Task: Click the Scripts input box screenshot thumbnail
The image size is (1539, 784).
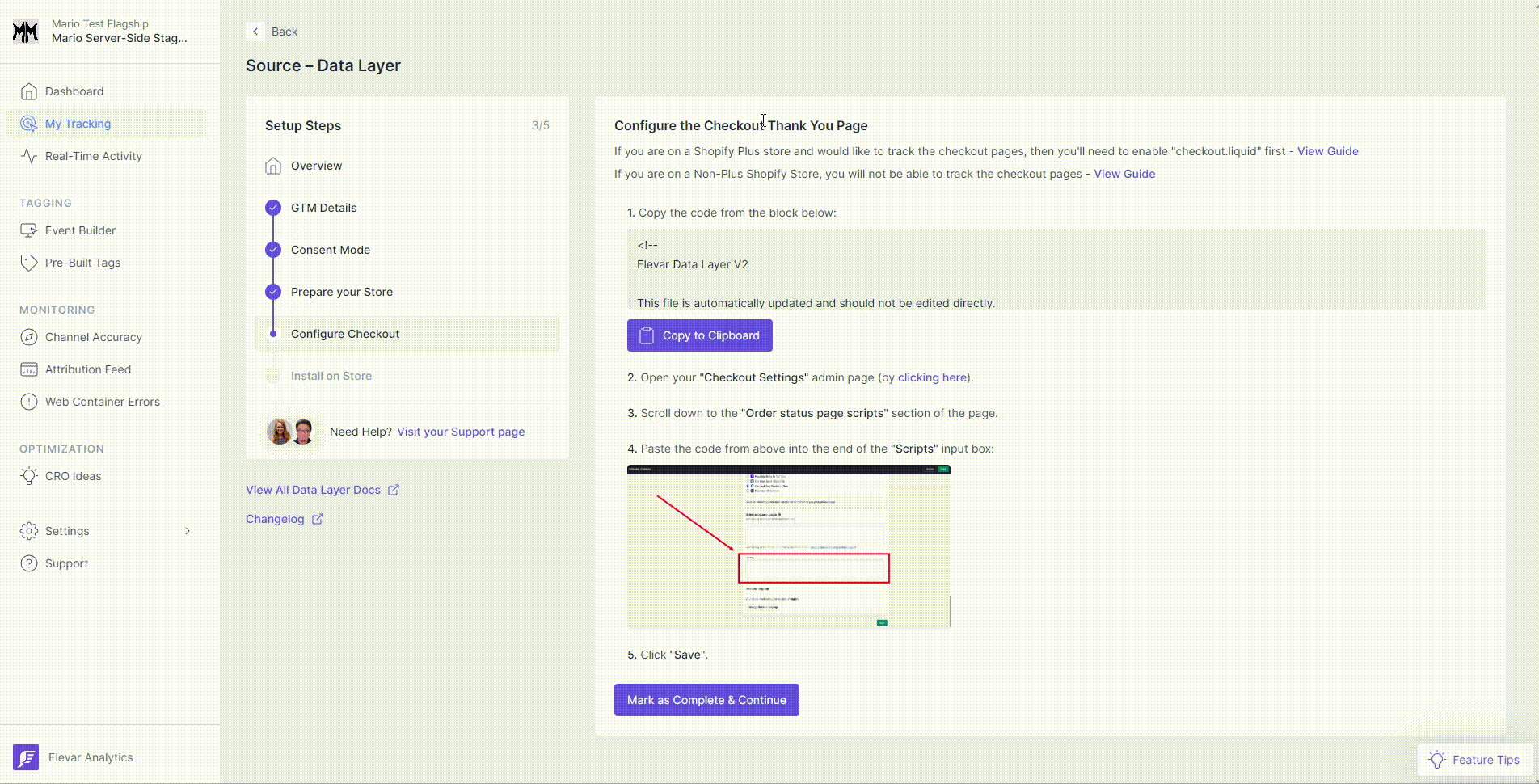Action: pyautogui.click(x=789, y=546)
